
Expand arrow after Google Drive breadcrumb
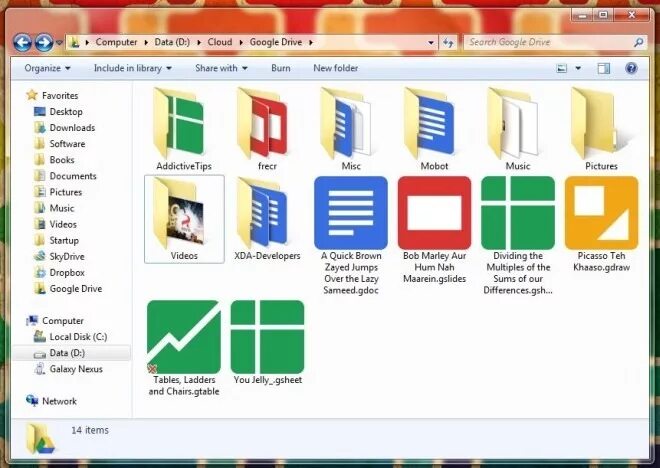311,43
